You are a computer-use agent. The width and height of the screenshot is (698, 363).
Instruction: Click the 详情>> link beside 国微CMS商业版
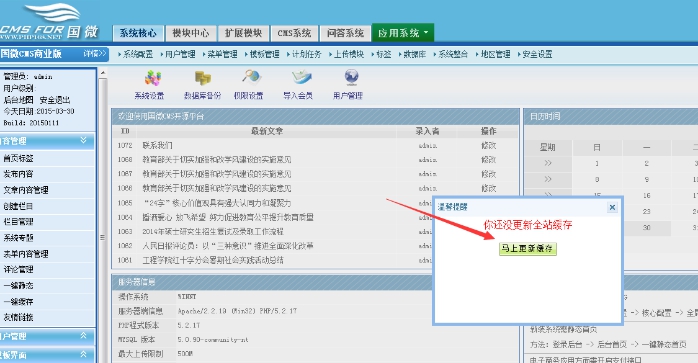[95, 54]
